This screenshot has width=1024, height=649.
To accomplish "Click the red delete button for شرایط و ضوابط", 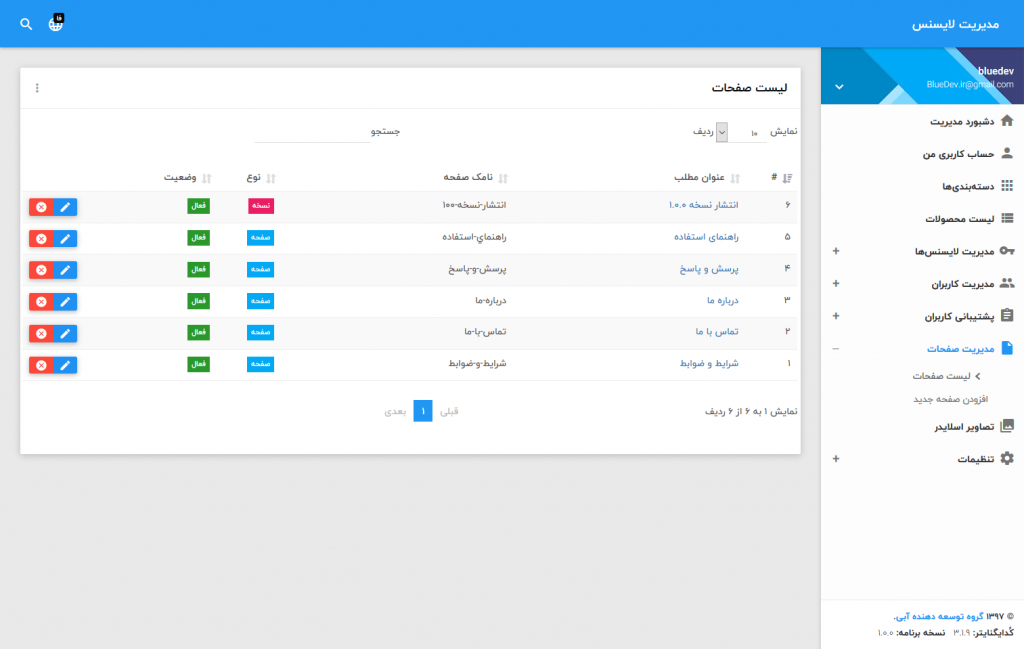I will (x=41, y=365).
